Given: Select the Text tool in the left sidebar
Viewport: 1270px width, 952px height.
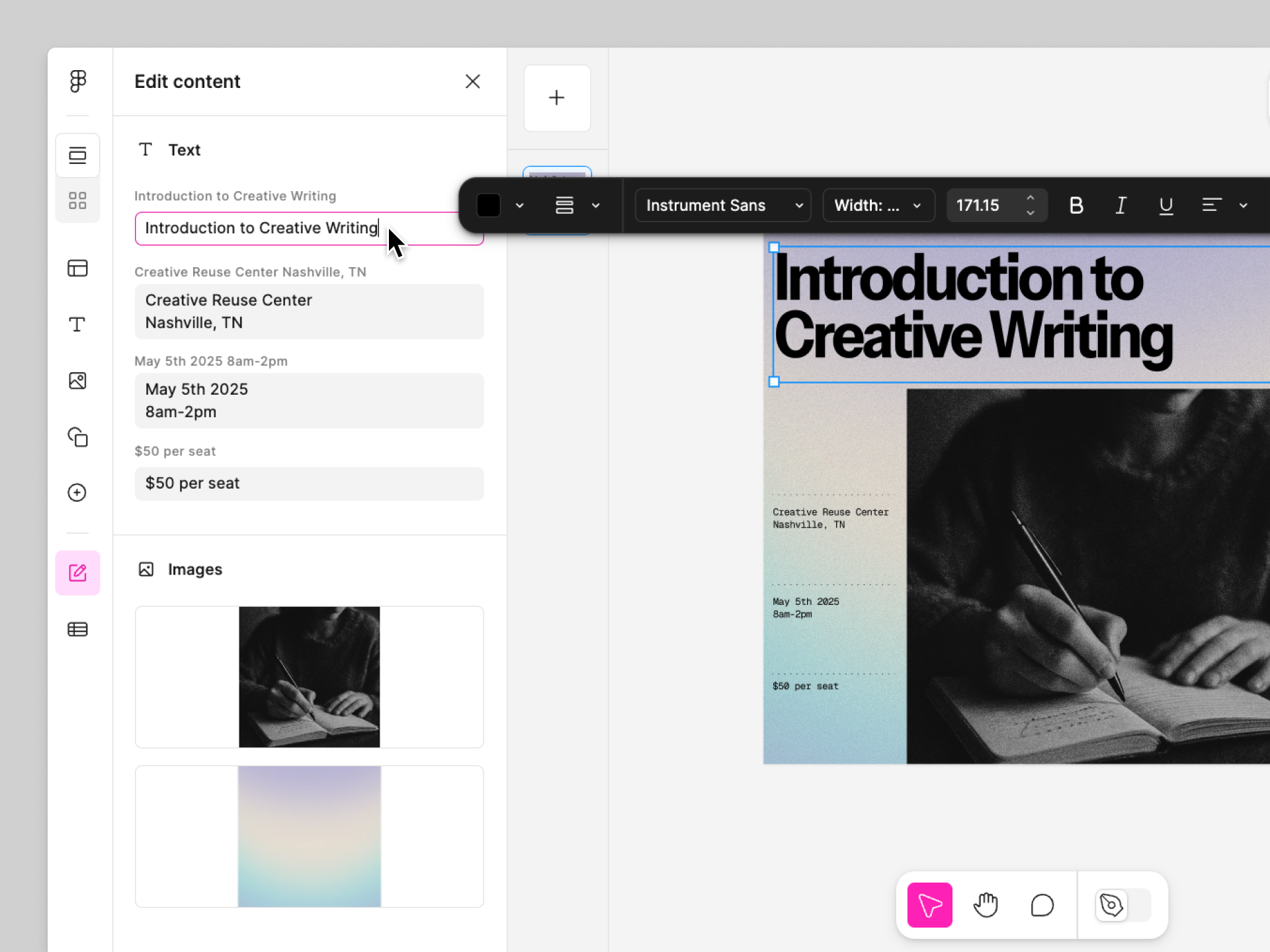Looking at the screenshot, I should pyautogui.click(x=77, y=325).
